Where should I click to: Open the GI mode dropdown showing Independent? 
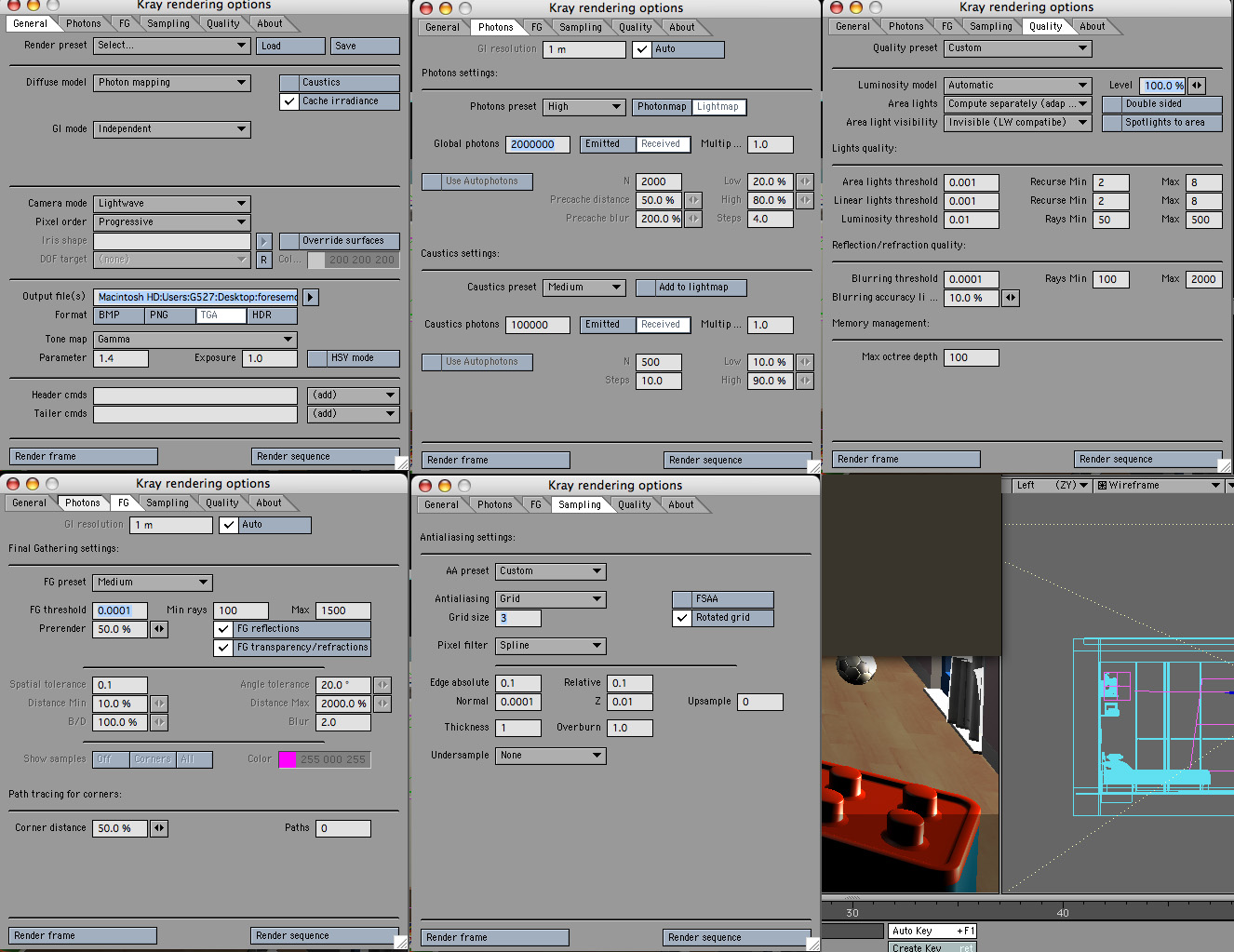(x=172, y=129)
